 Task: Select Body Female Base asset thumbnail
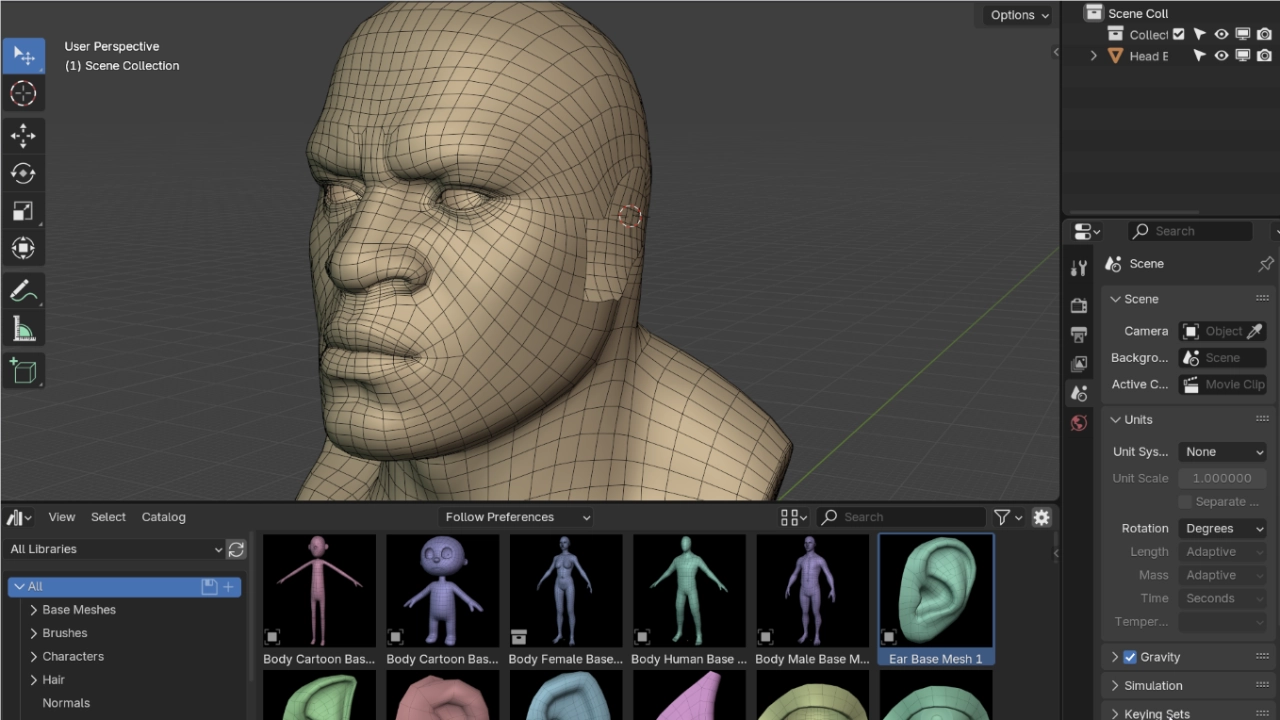click(x=566, y=591)
